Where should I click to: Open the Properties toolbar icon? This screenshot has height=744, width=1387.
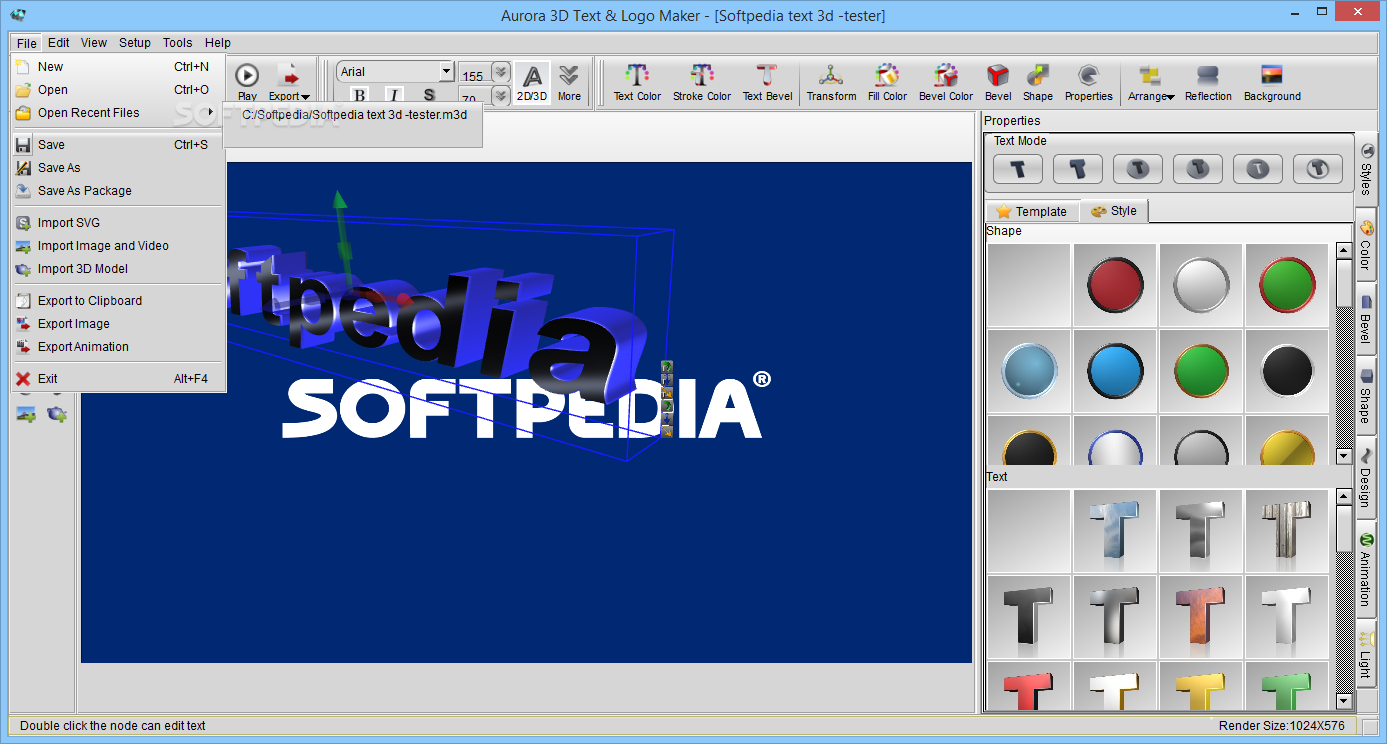coord(1088,82)
